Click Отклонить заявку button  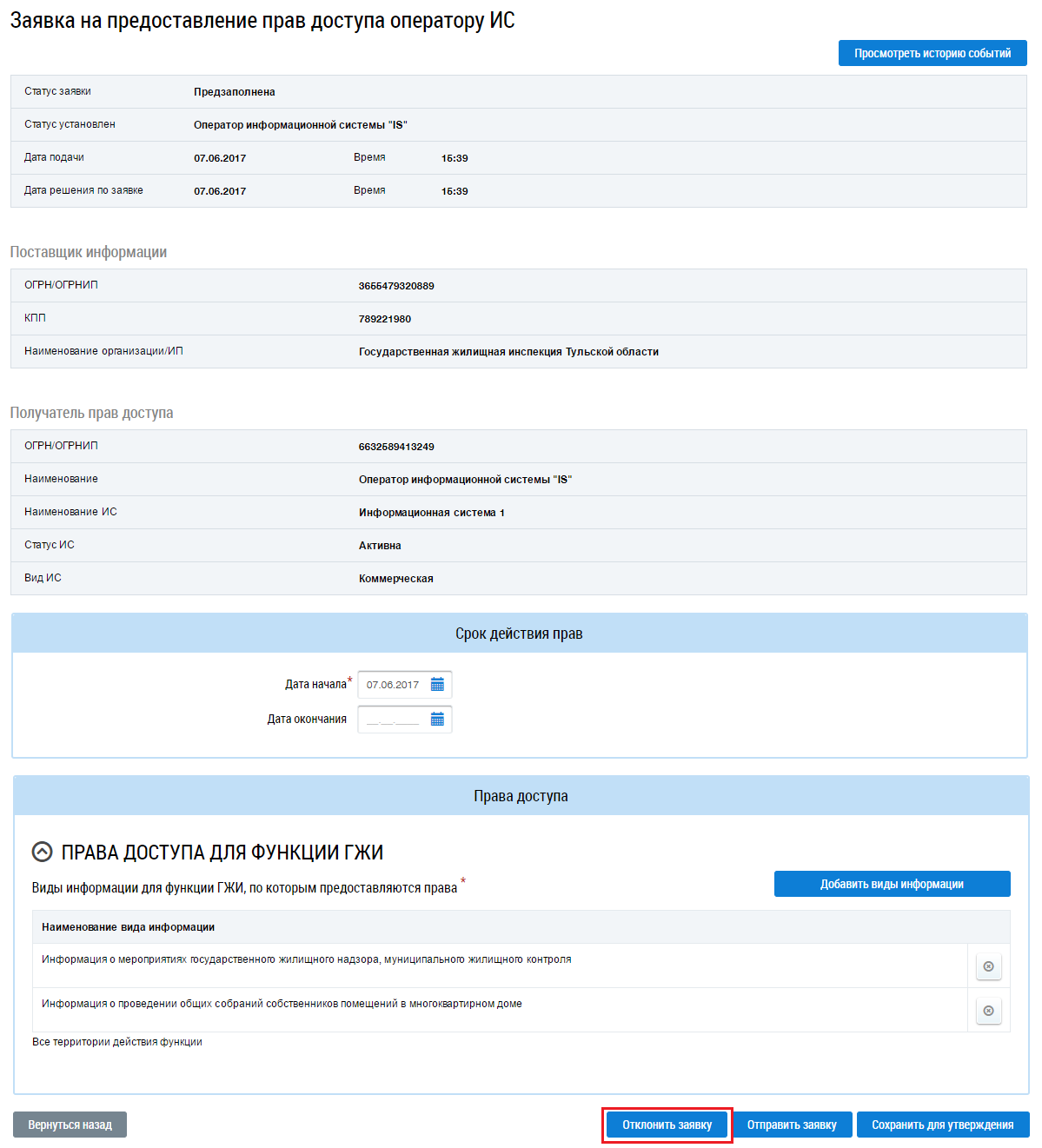click(x=667, y=1125)
